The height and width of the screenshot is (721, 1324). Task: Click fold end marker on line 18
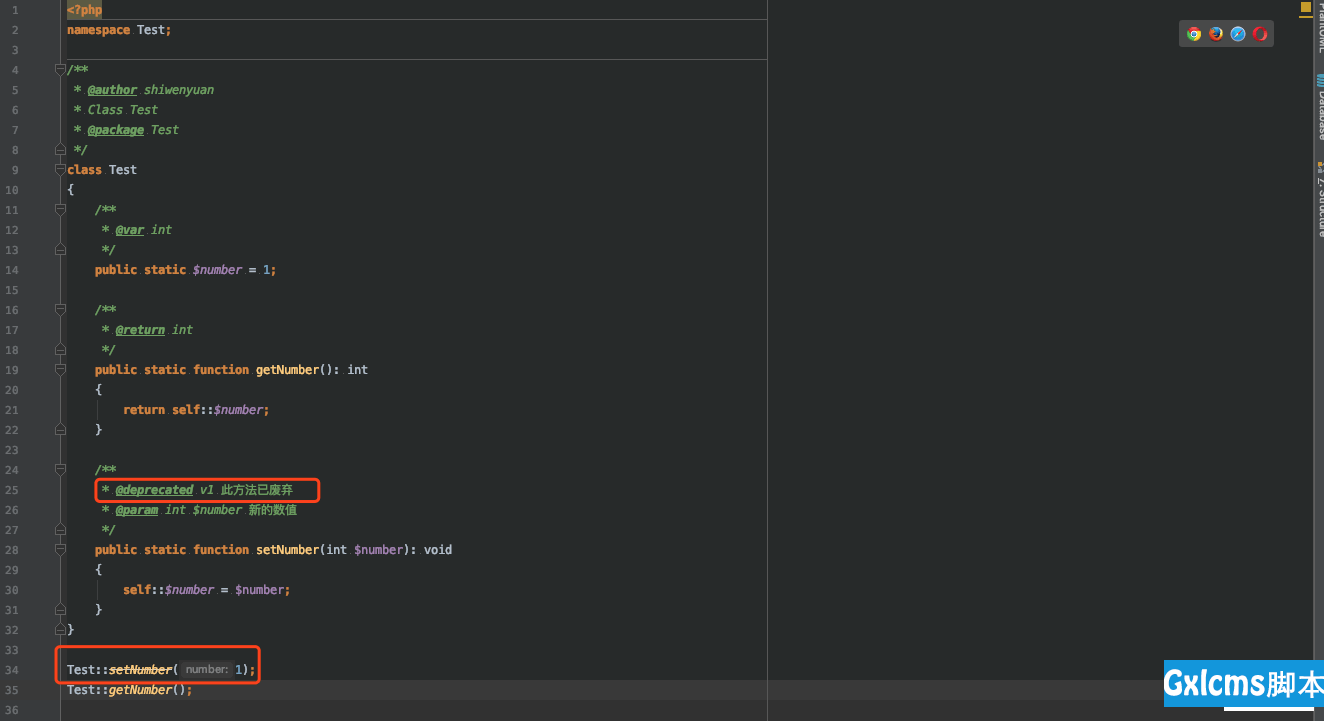coord(60,350)
